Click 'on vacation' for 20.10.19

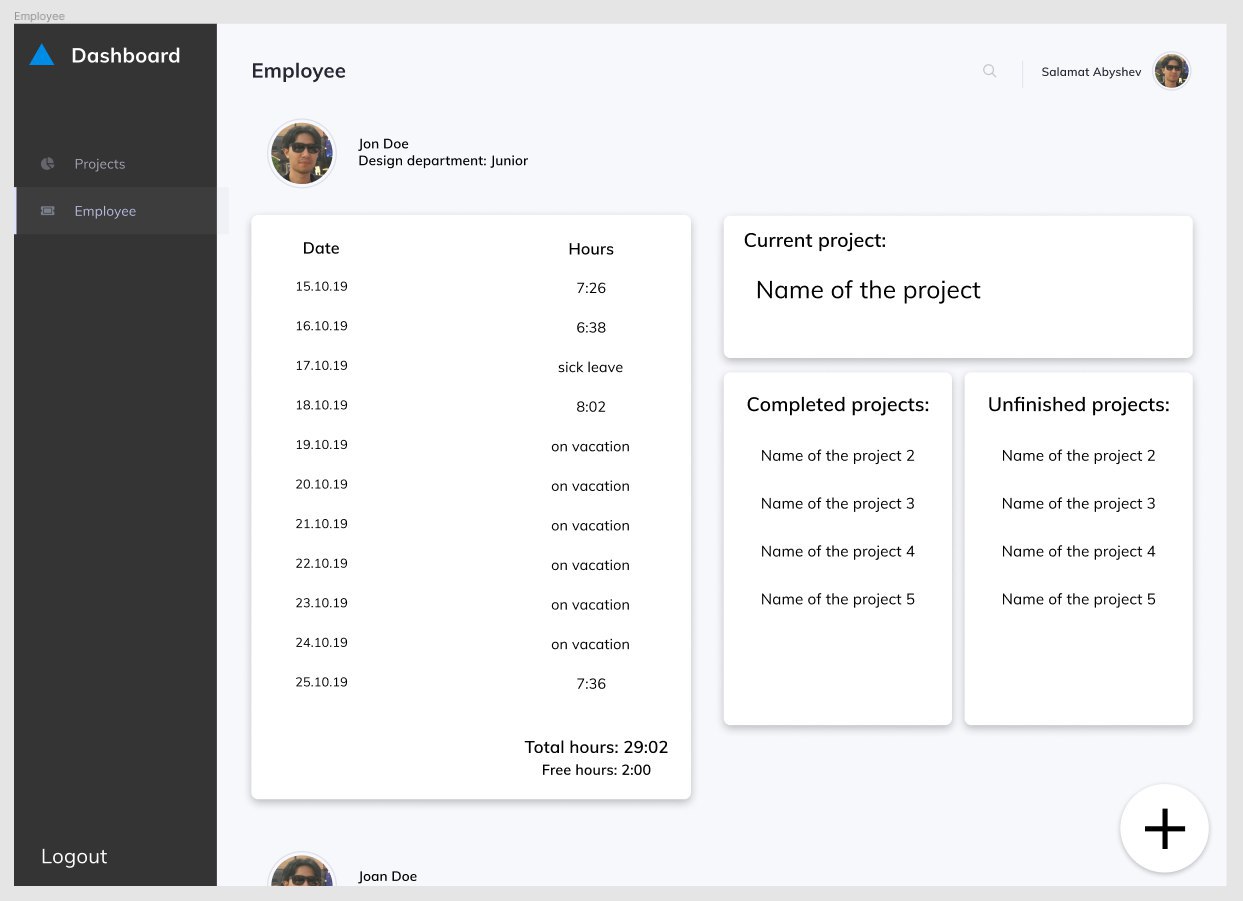(x=591, y=486)
